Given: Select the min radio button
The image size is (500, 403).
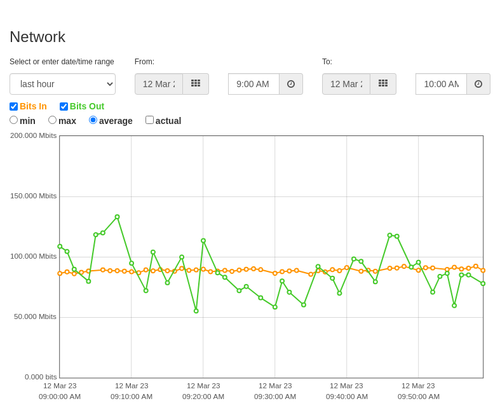Looking at the screenshot, I should [x=14, y=120].
